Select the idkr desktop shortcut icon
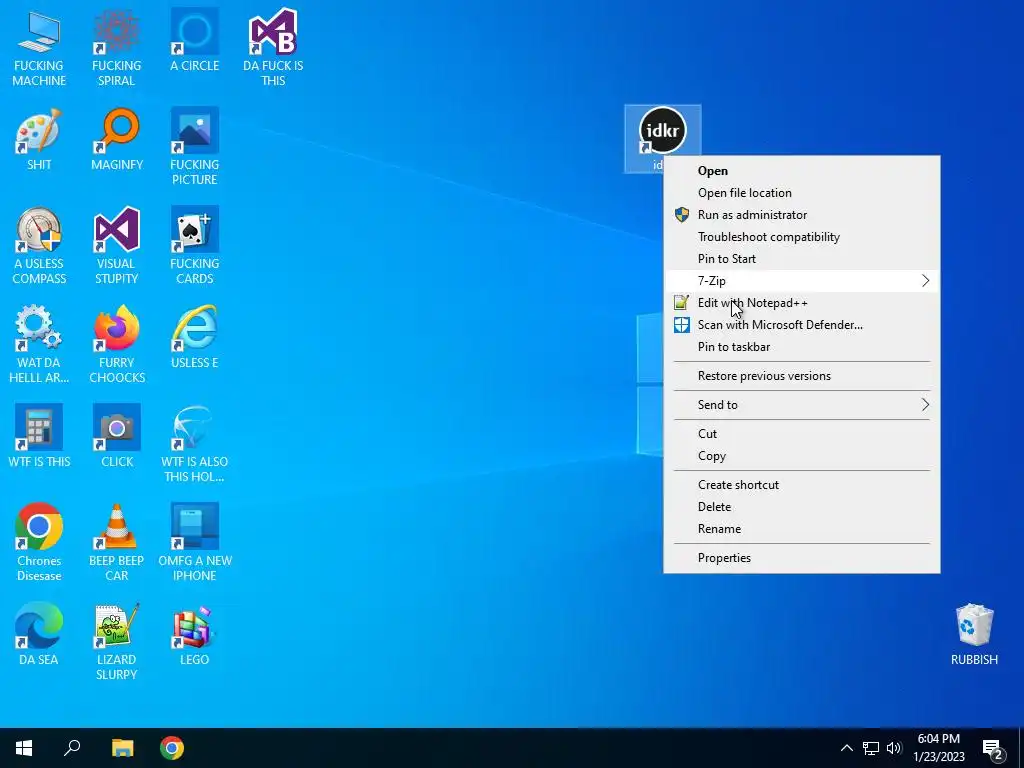 pos(662,131)
